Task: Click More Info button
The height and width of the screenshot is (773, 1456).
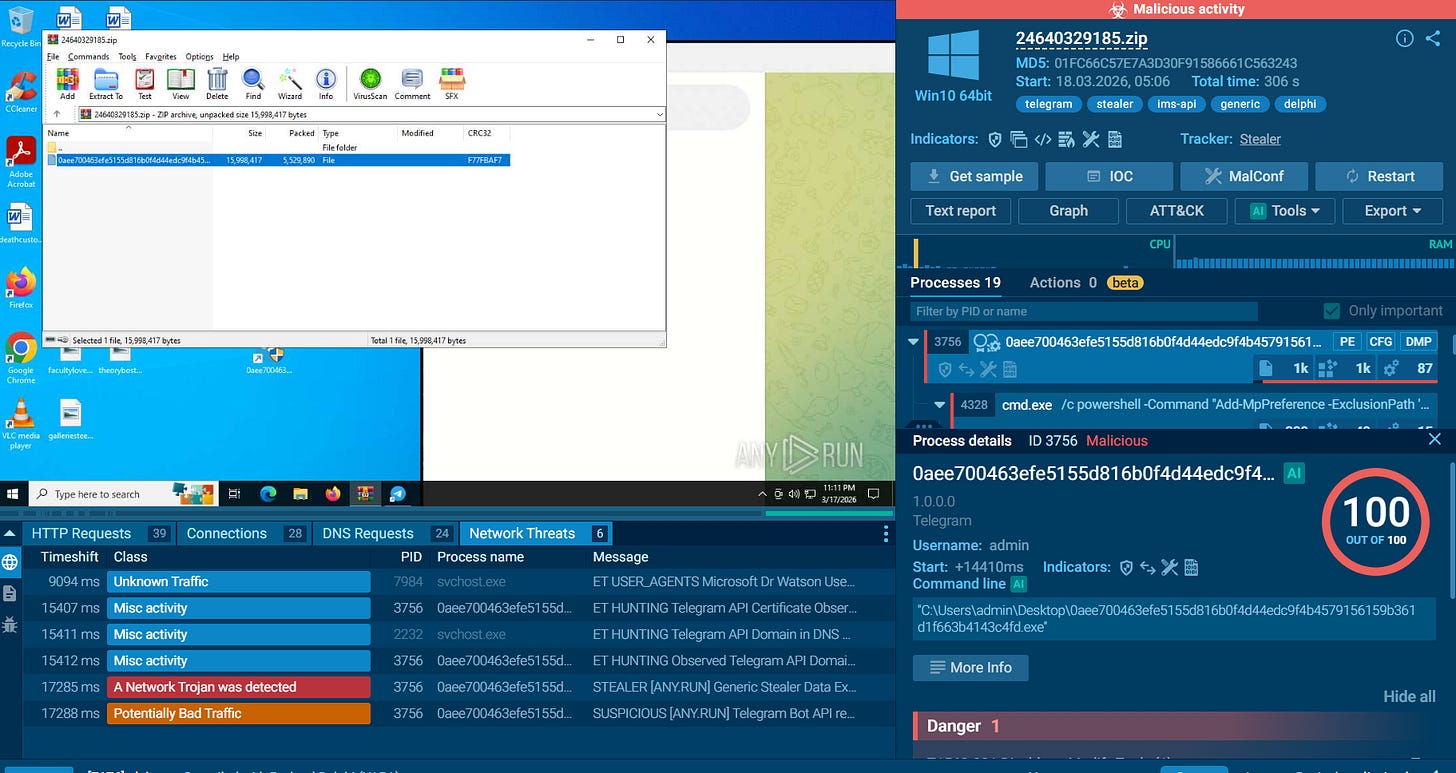Action: pos(970,667)
